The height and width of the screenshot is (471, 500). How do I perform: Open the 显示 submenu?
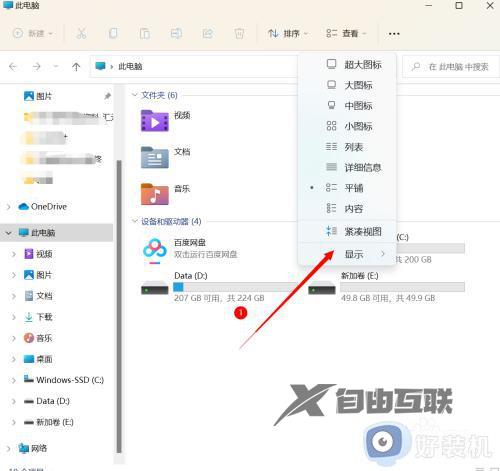(347, 254)
